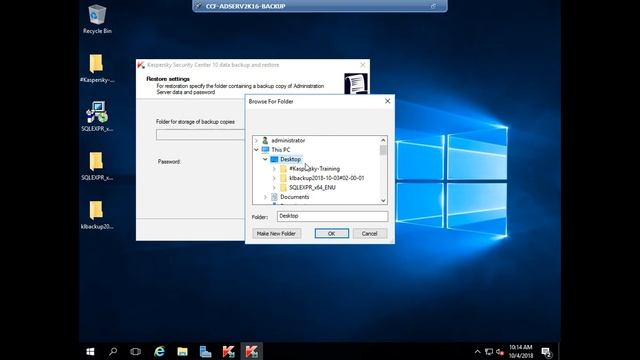Click the pin icon on connection bar
Screen dimensions: 640x360
coord(199,6)
